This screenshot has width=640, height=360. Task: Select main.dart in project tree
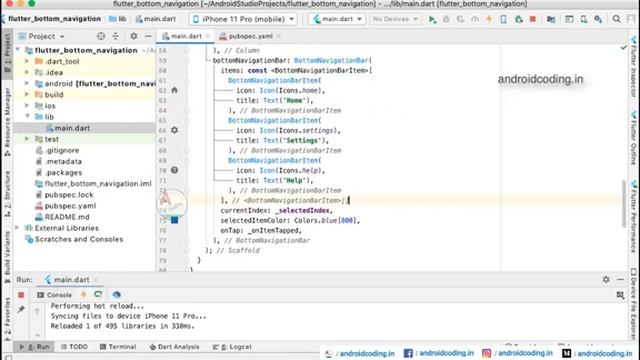tap(72, 128)
